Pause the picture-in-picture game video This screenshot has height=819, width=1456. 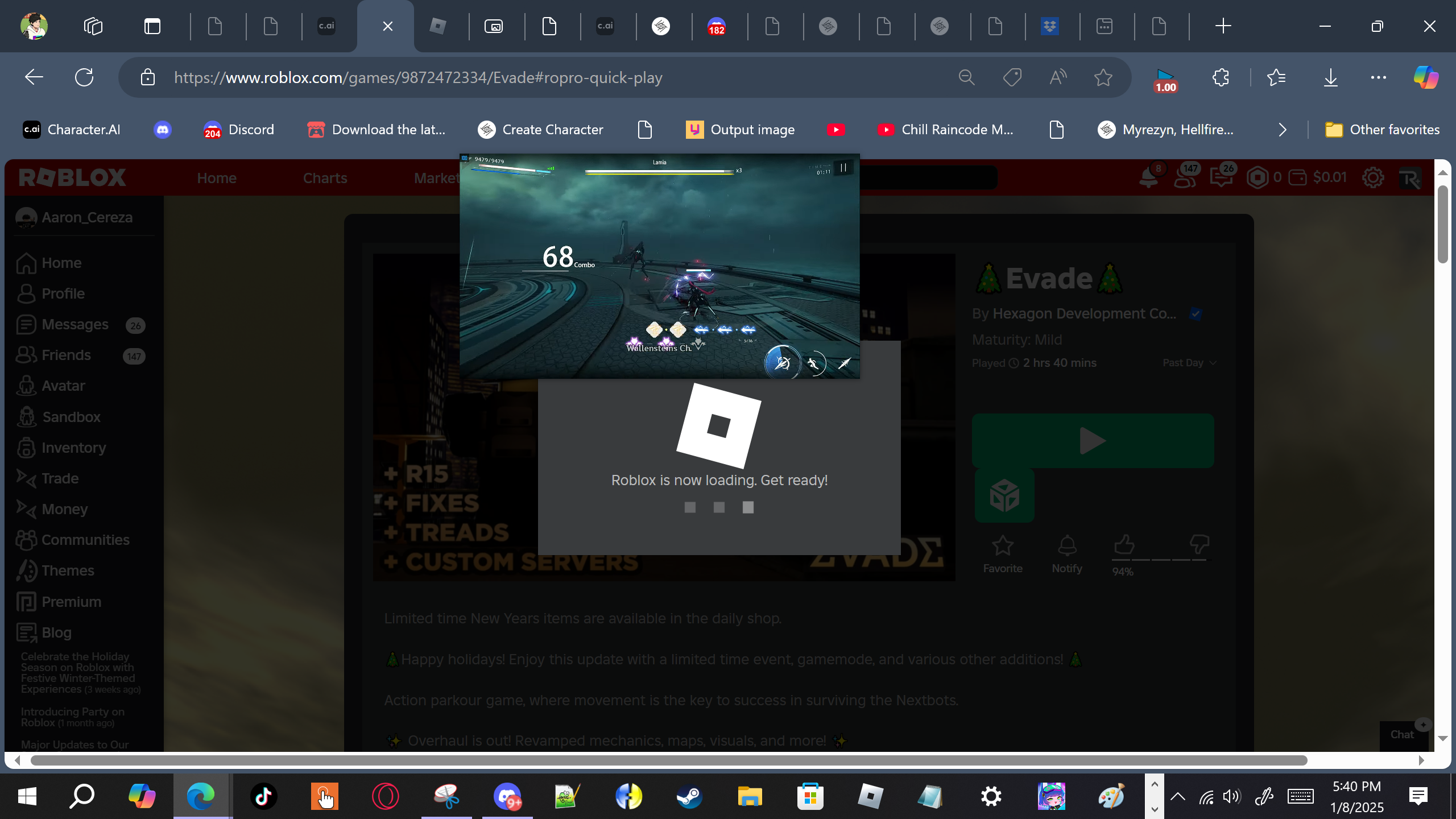843,168
